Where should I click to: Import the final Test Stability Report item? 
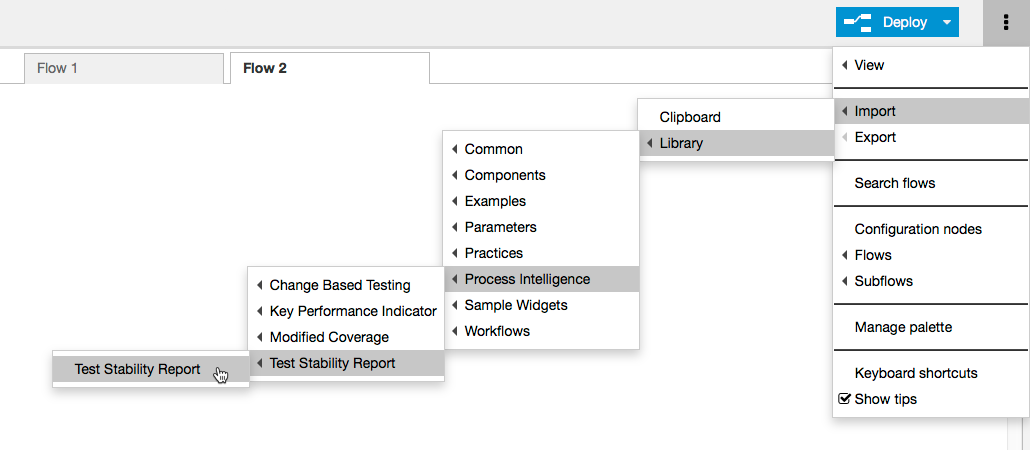click(x=150, y=369)
